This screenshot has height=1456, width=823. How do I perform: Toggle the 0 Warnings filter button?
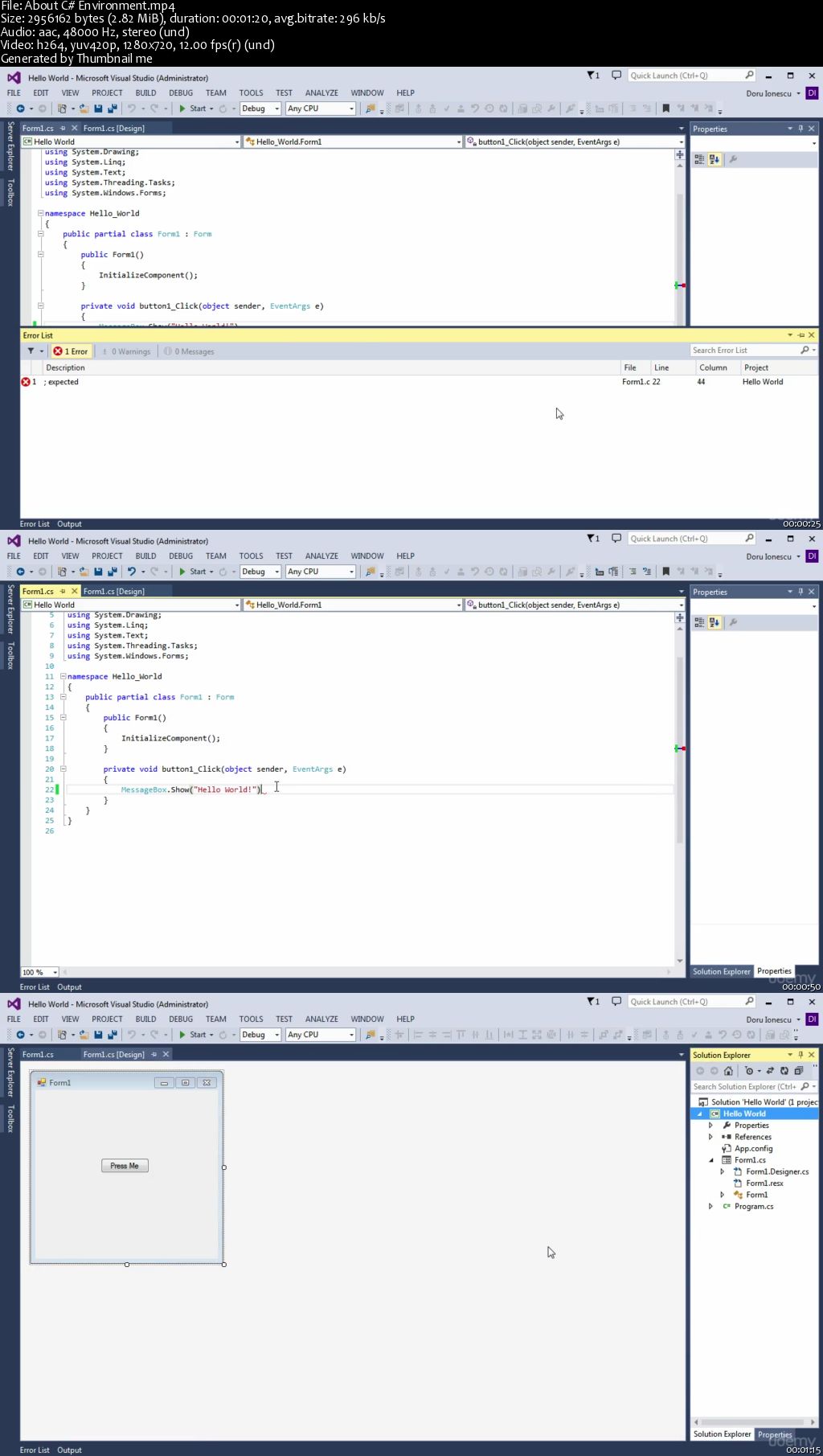pos(126,351)
